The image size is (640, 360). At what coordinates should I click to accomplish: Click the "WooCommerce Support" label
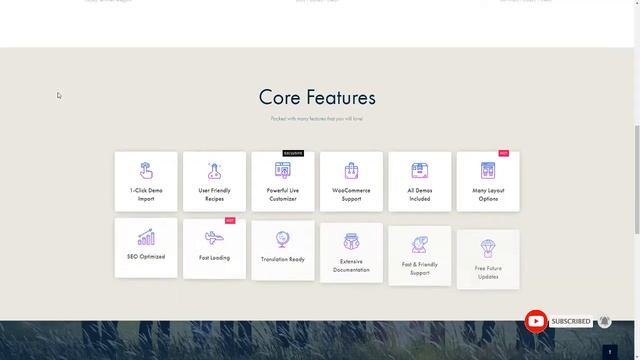[351, 195]
